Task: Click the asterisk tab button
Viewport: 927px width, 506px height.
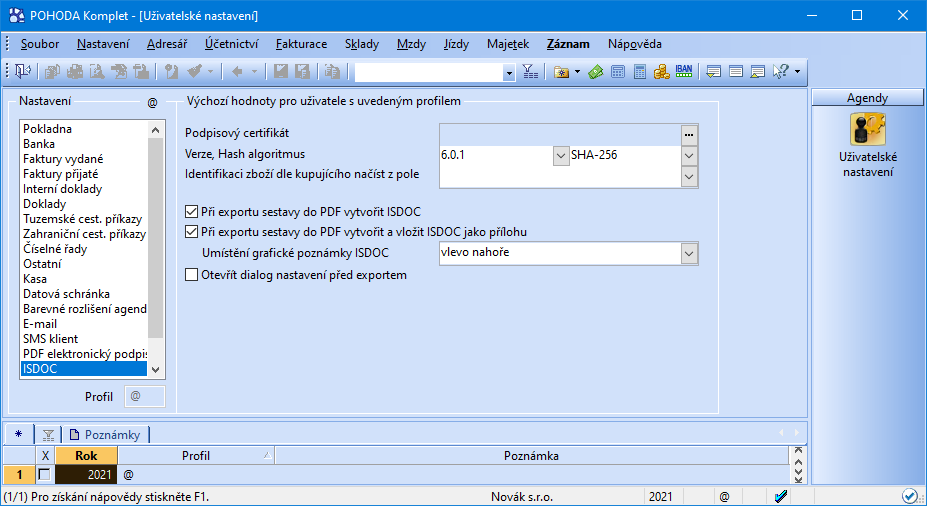Action: point(19,435)
